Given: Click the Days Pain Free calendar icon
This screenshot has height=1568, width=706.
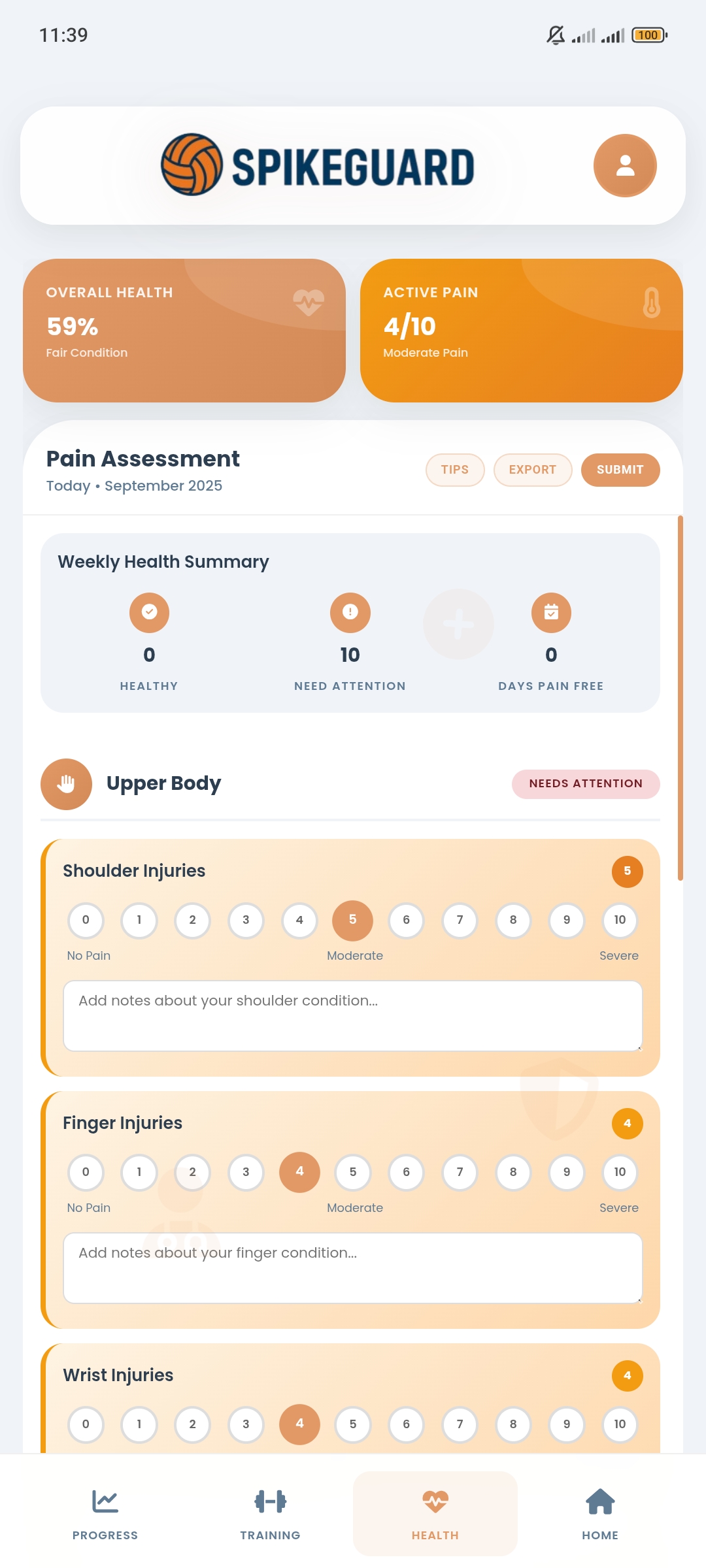Looking at the screenshot, I should (x=551, y=612).
